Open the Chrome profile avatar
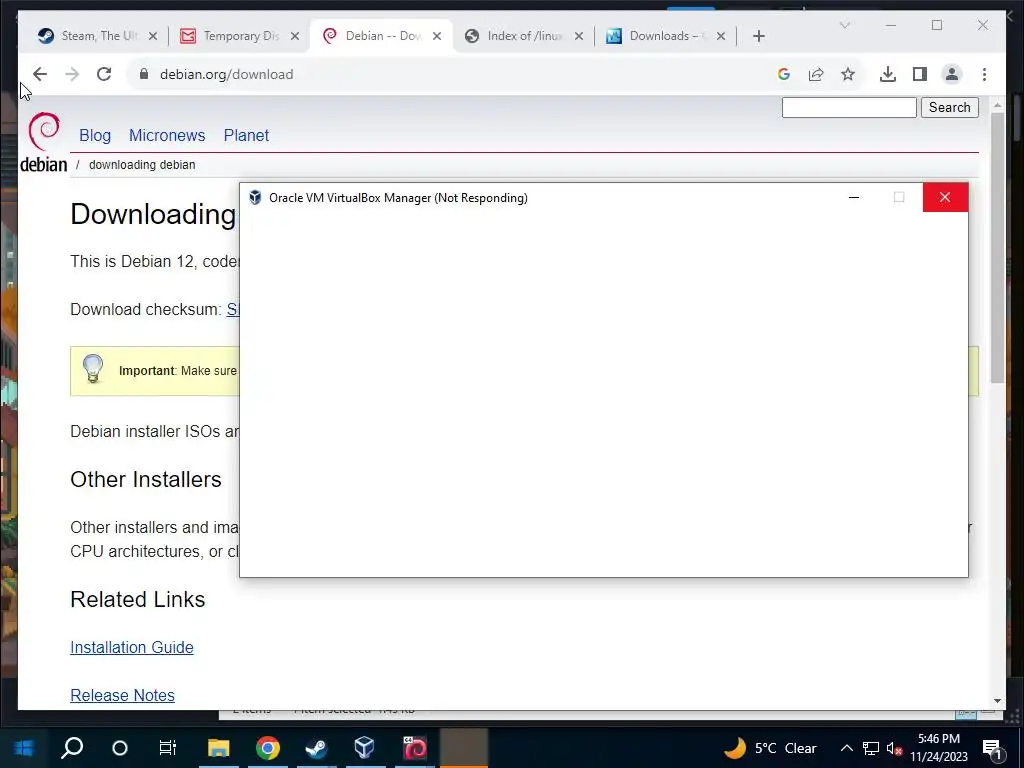Screen dimensions: 1024x768 (x=952, y=74)
